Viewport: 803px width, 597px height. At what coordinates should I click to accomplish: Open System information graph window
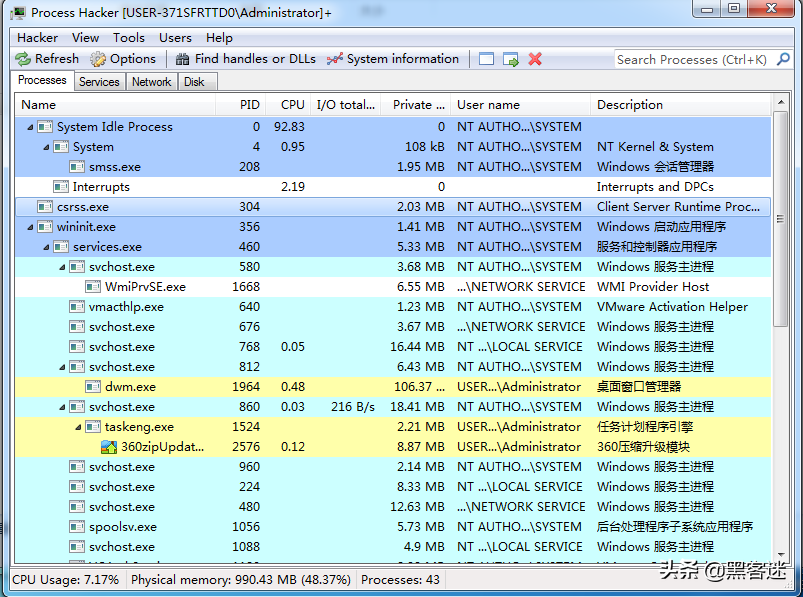(335, 59)
